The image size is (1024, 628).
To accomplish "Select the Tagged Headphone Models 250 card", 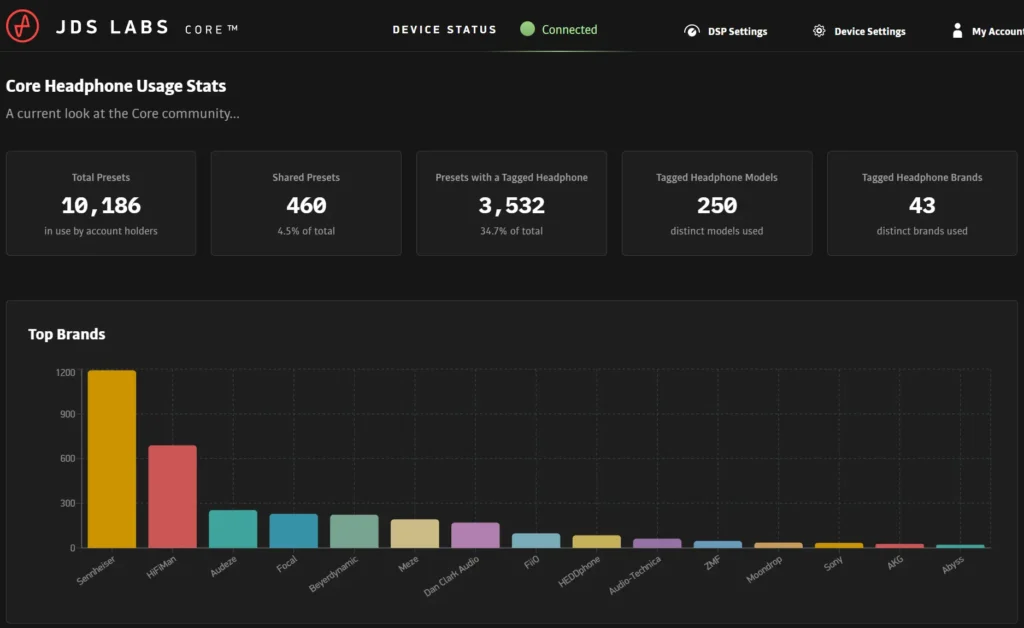I will 717,203.
